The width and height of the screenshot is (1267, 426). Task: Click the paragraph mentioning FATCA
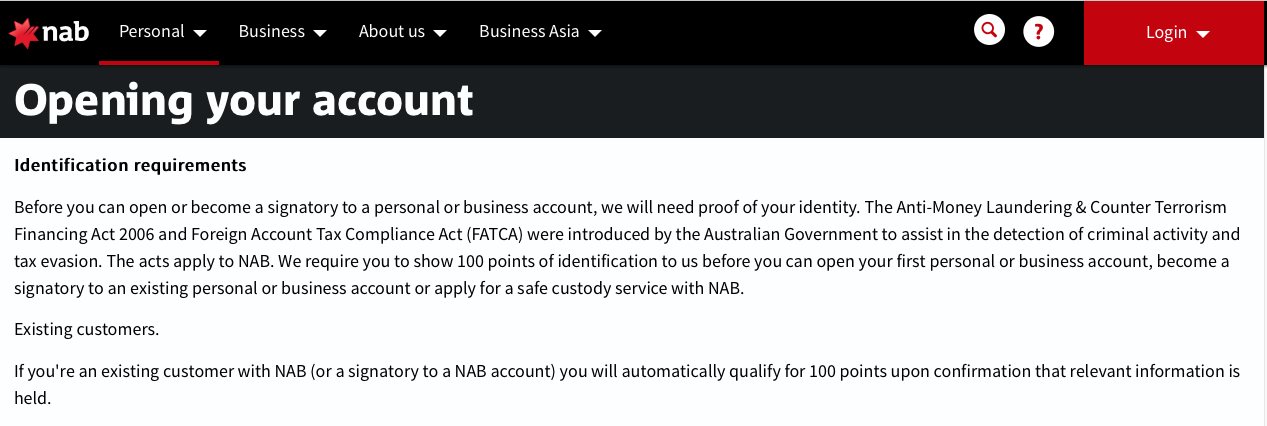click(626, 248)
